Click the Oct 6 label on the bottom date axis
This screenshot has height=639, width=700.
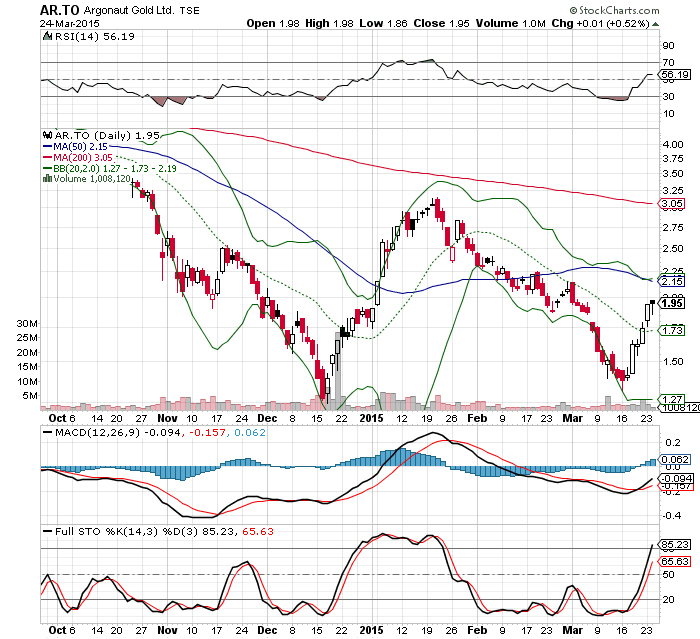pos(62,631)
